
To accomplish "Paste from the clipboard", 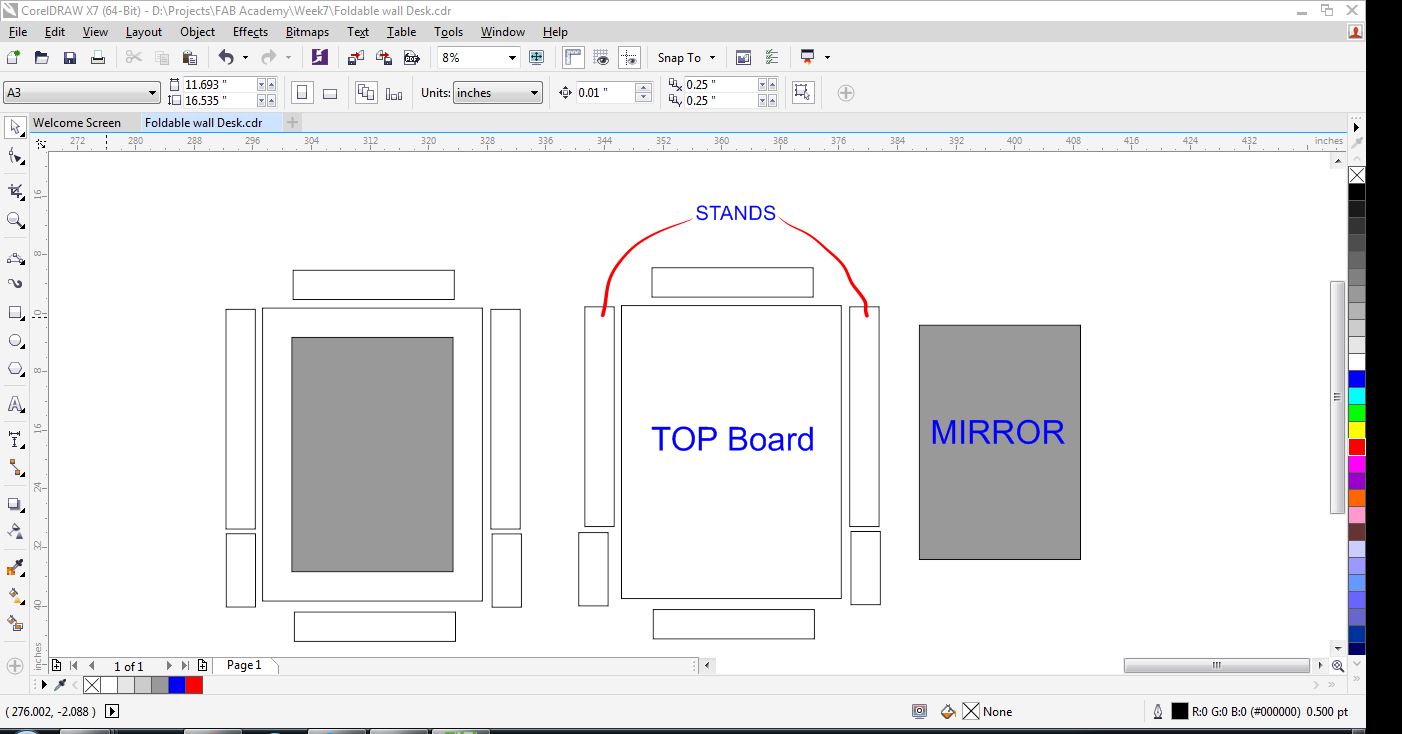I will (x=189, y=58).
